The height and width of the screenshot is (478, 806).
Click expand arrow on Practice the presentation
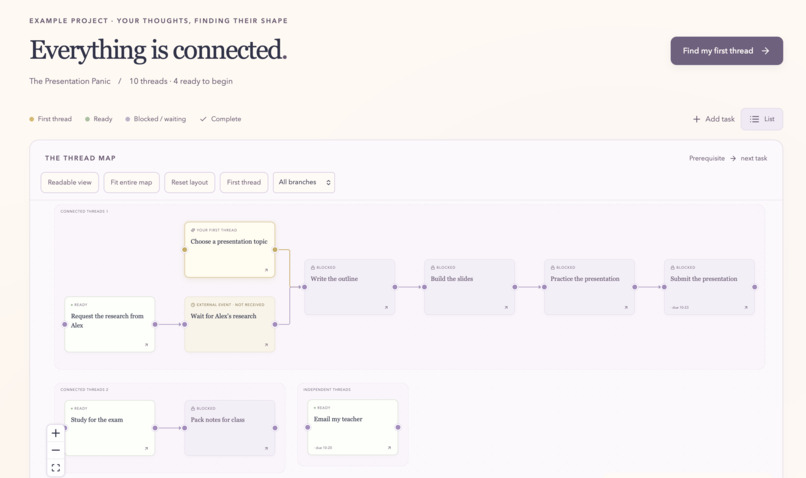click(x=626, y=307)
